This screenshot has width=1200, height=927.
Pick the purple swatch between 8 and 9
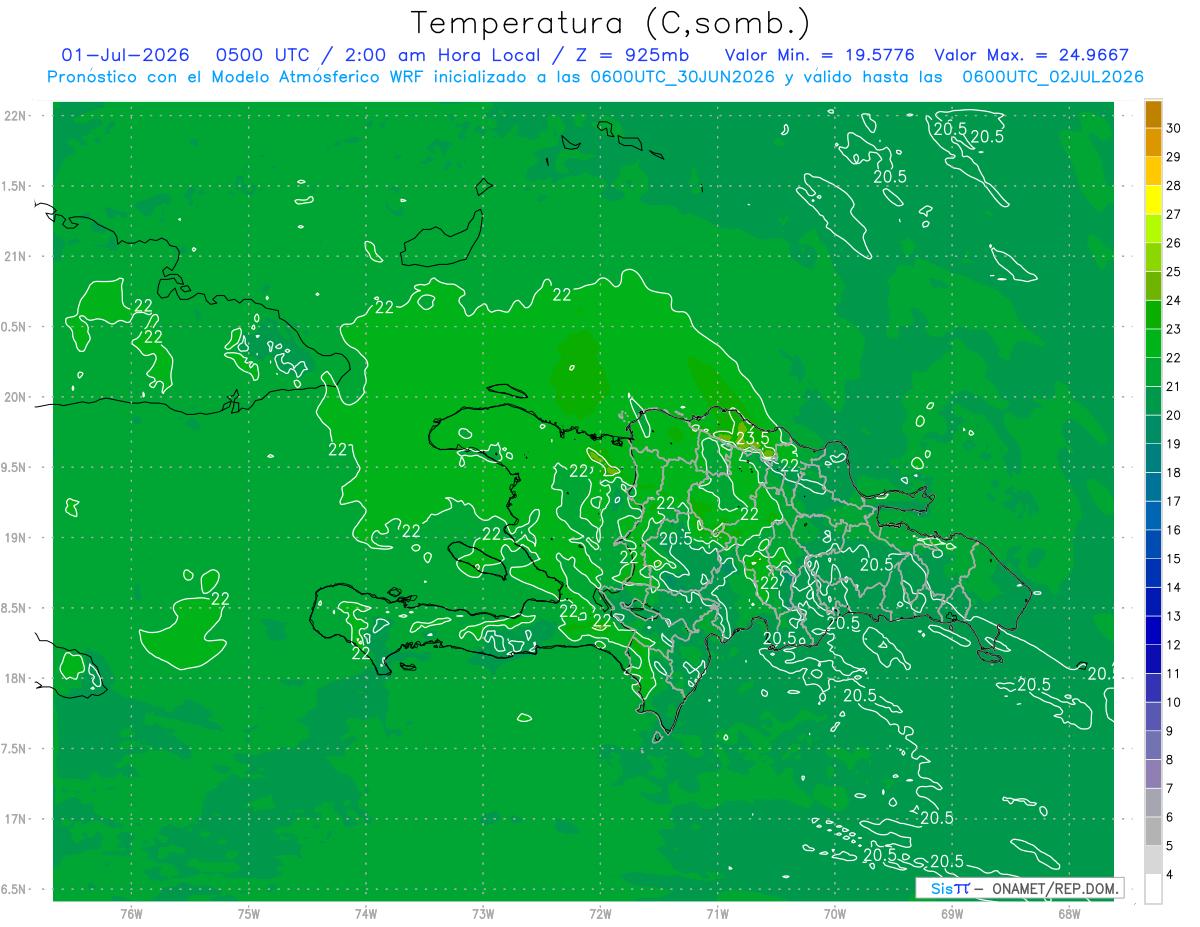pyautogui.click(x=1153, y=745)
